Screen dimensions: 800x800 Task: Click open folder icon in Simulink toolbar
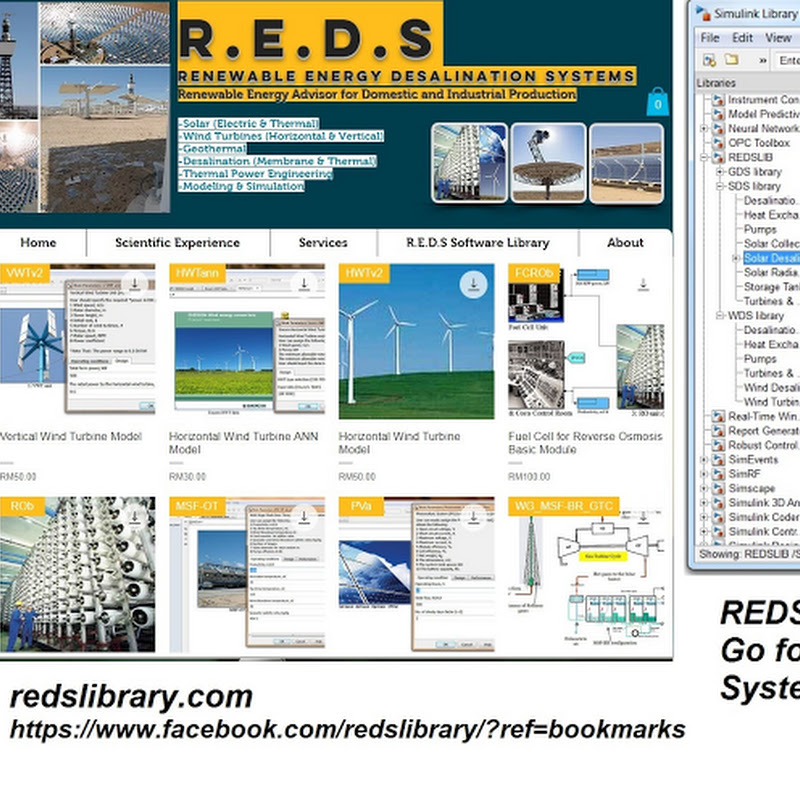pyautogui.click(x=732, y=60)
